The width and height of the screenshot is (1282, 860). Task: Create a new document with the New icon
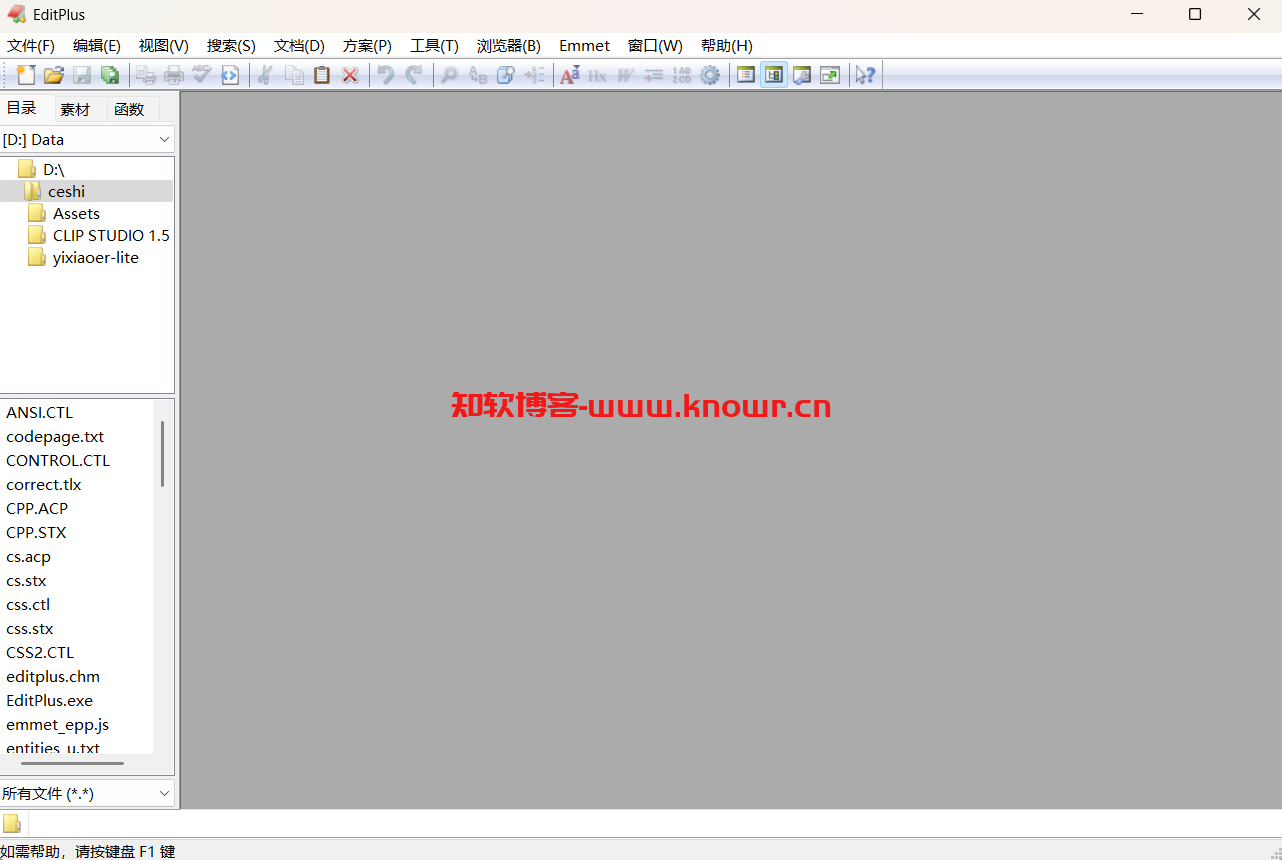click(26, 75)
